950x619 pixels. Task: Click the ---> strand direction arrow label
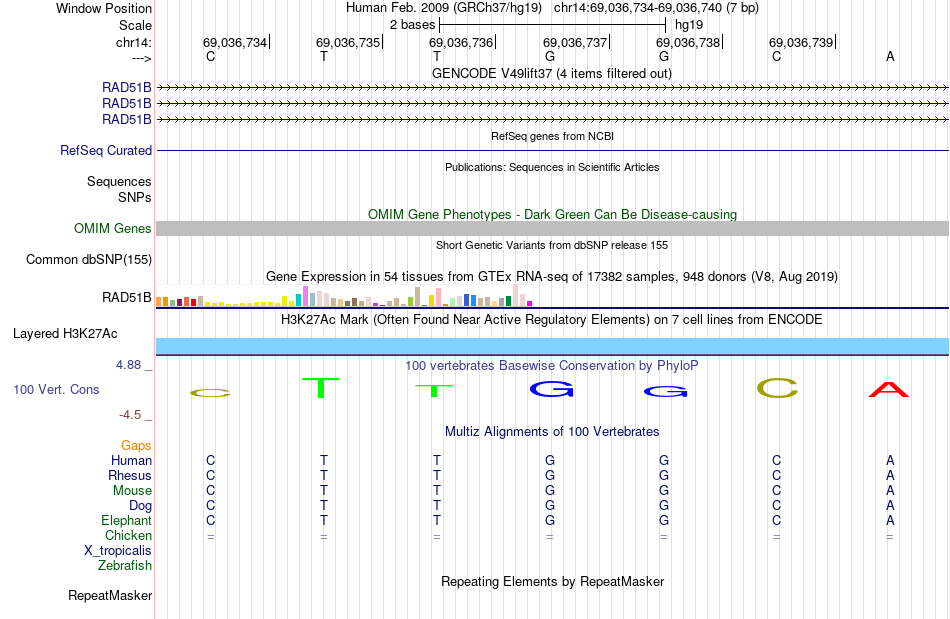(x=141, y=58)
